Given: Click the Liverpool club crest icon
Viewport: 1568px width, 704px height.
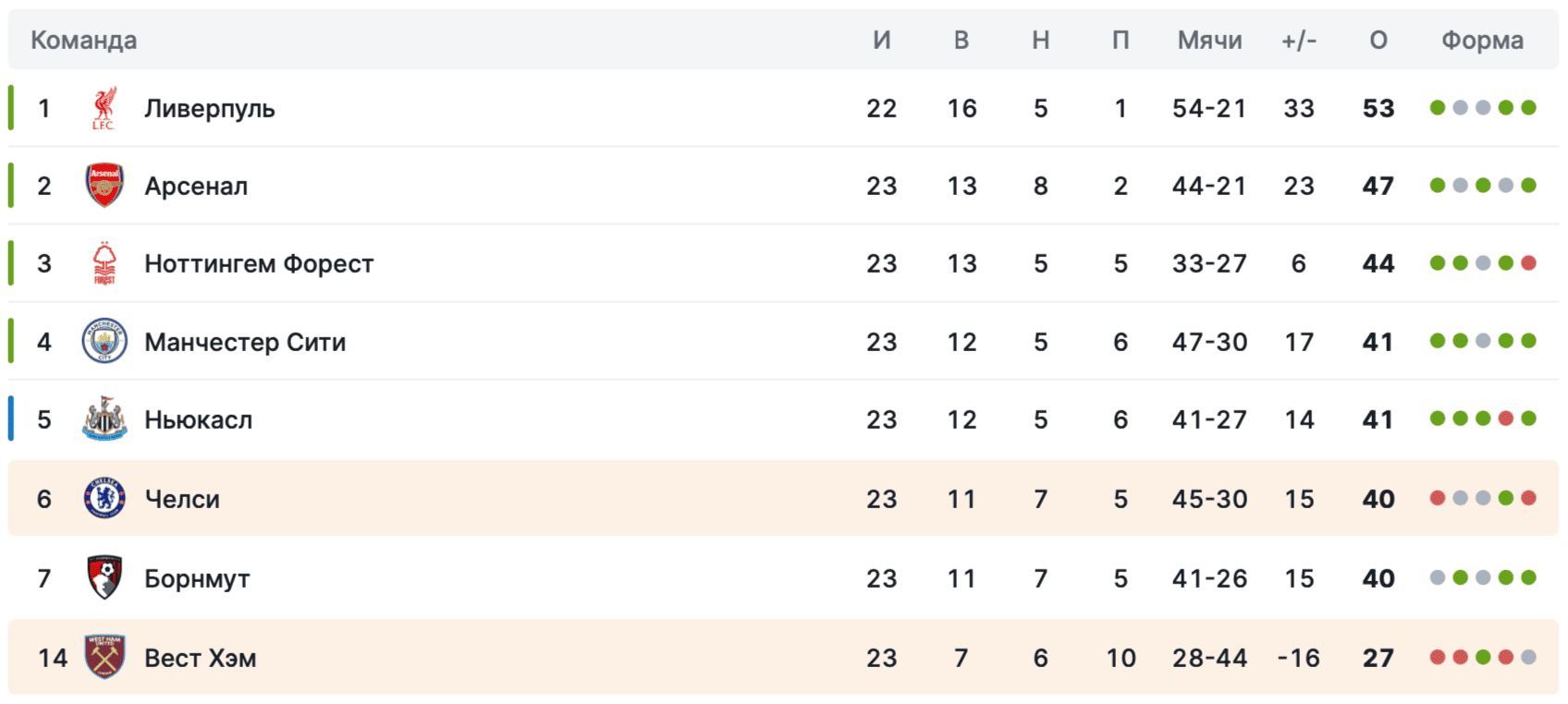Looking at the screenshot, I should click(x=104, y=108).
